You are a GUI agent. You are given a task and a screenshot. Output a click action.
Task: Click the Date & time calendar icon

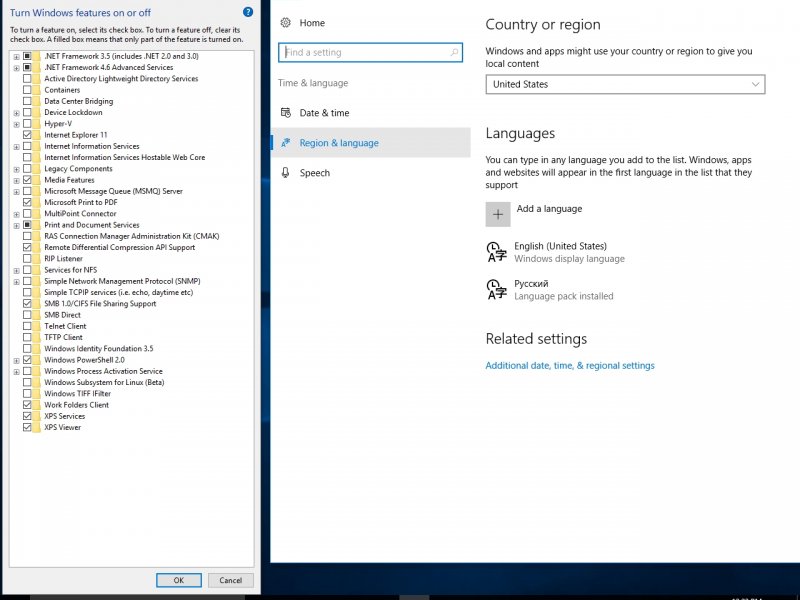click(286, 113)
